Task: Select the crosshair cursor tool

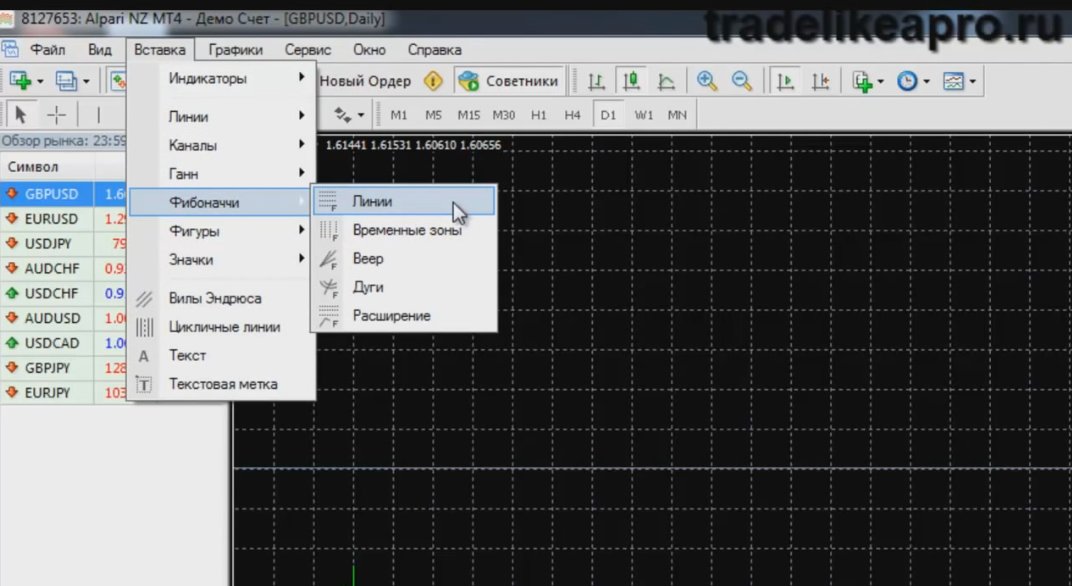Action: point(57,115)
